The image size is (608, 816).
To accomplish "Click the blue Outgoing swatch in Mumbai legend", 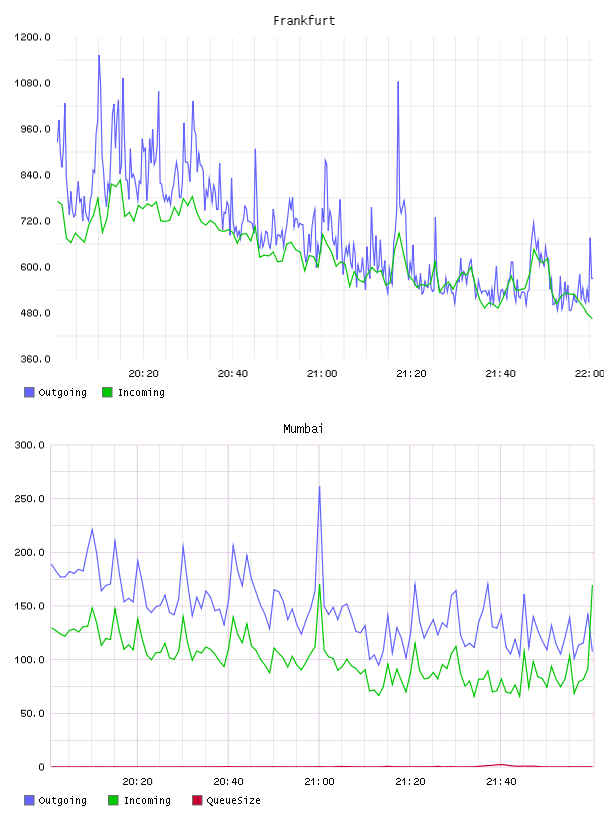I will [29, 800].
